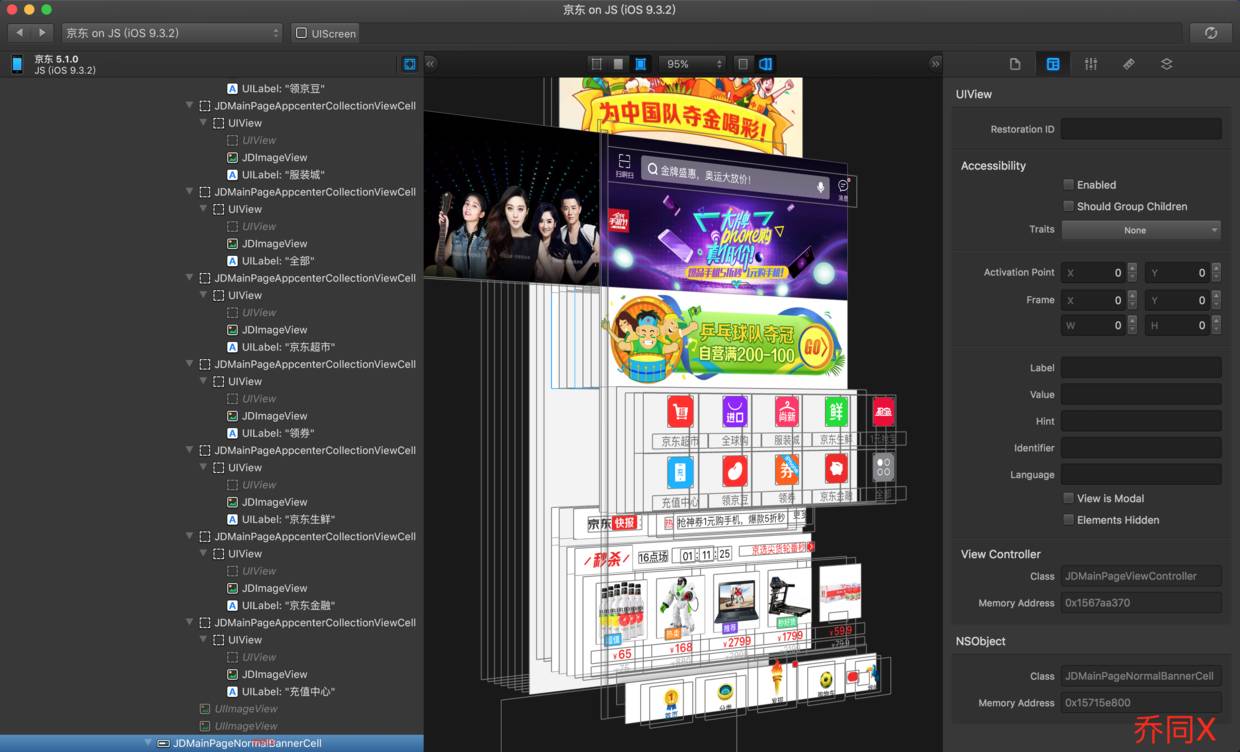Select the JDMainPageNormalBannerCell row
The width and height of the screenshot is (1240, 752).
pos(212,743)
